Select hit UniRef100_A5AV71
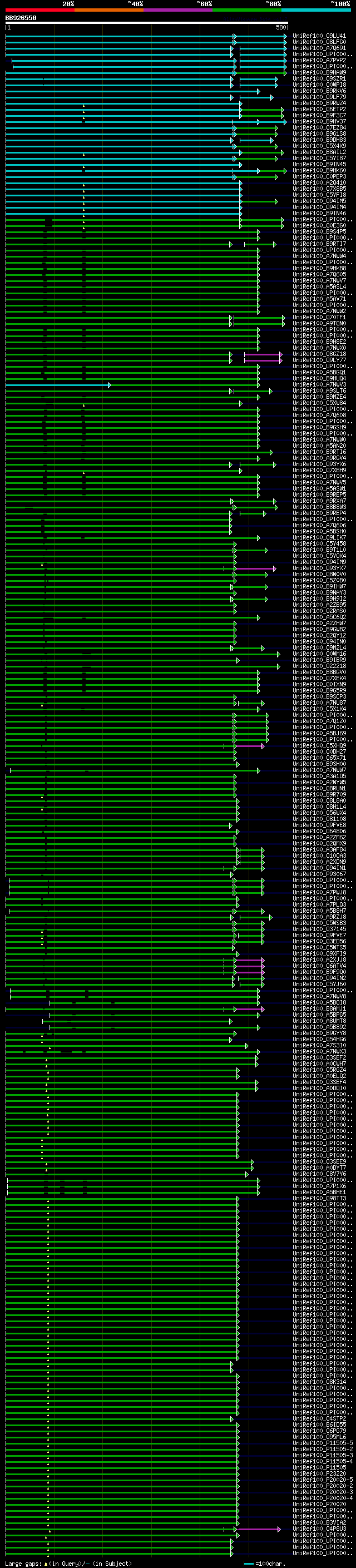Image resolution: width=356 pixels, height=1568 pixels. pyautogui.click(x=319, y=299)
